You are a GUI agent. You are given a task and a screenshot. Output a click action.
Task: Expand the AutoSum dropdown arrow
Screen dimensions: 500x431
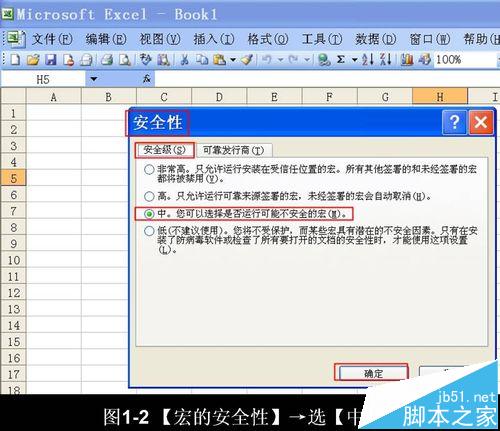[x=355, y=60]
